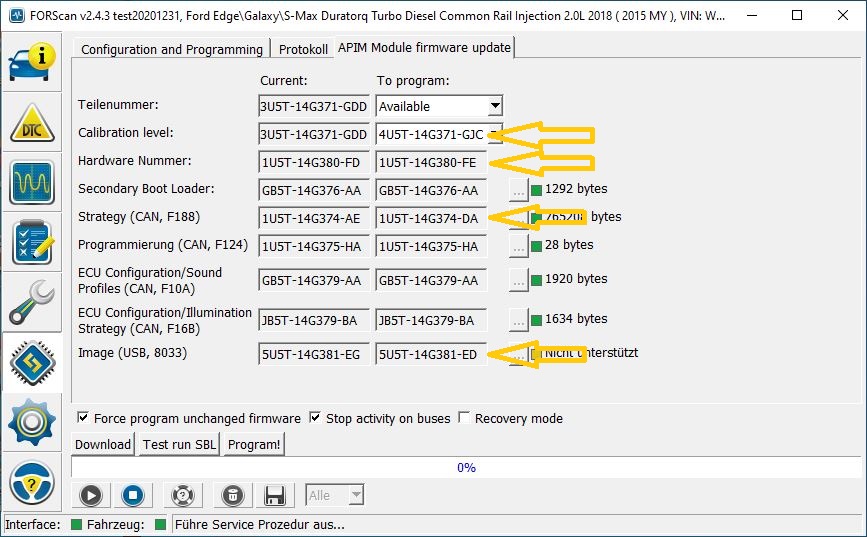Open the vehicle information sidebar icon
867x537 pixels.
(x=33, y=60)
